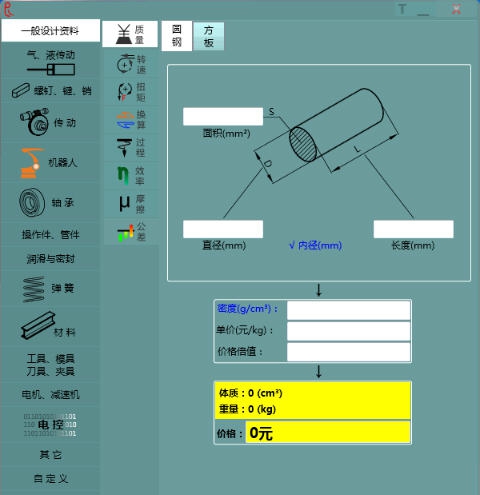Open the 自定义 custom category

click(x=50, y=479)
